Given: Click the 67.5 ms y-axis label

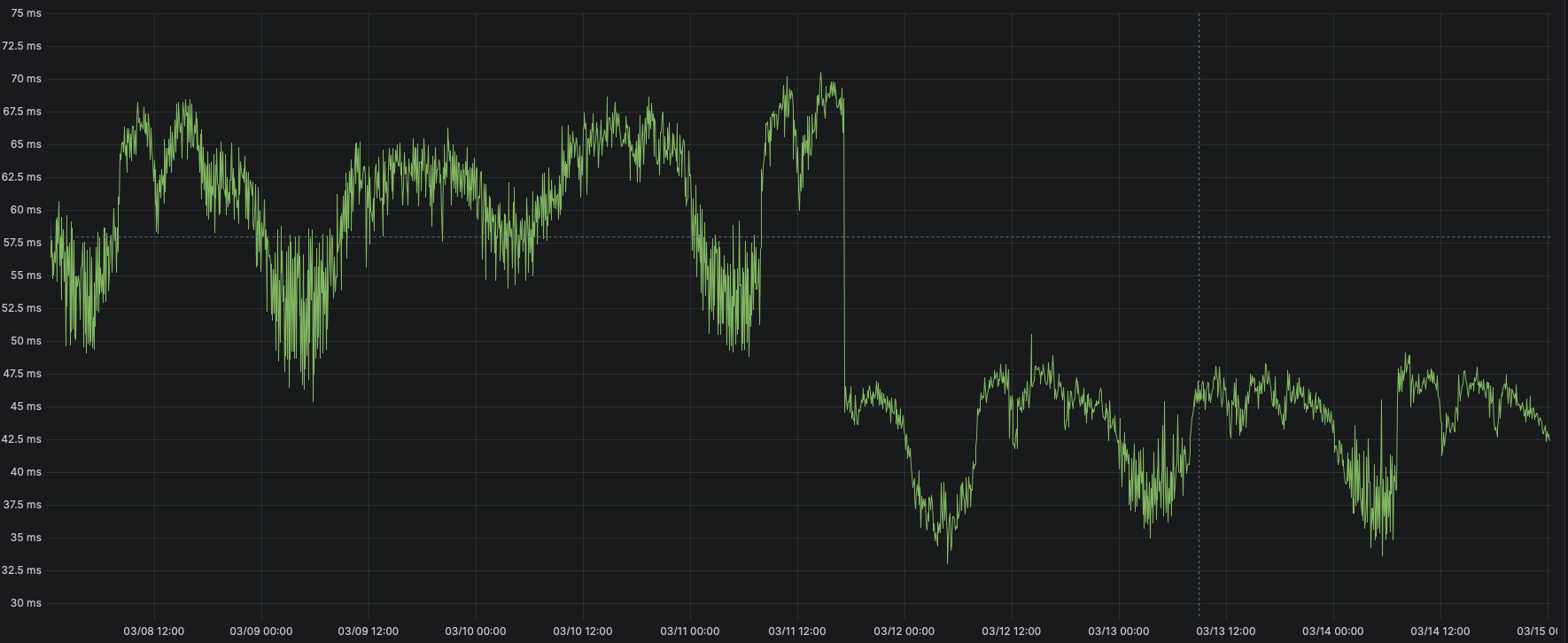Looking at the screenshot, I should 22,112.
